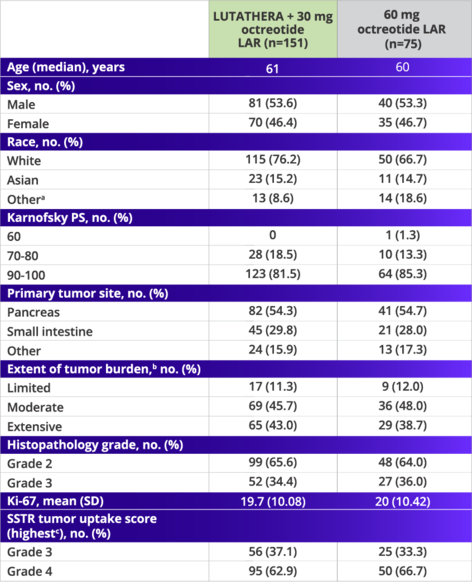Image resolution: width=472 pixels, height=582 pixels.
Task: Select the Moderate row label
Action: pos(35,408)
